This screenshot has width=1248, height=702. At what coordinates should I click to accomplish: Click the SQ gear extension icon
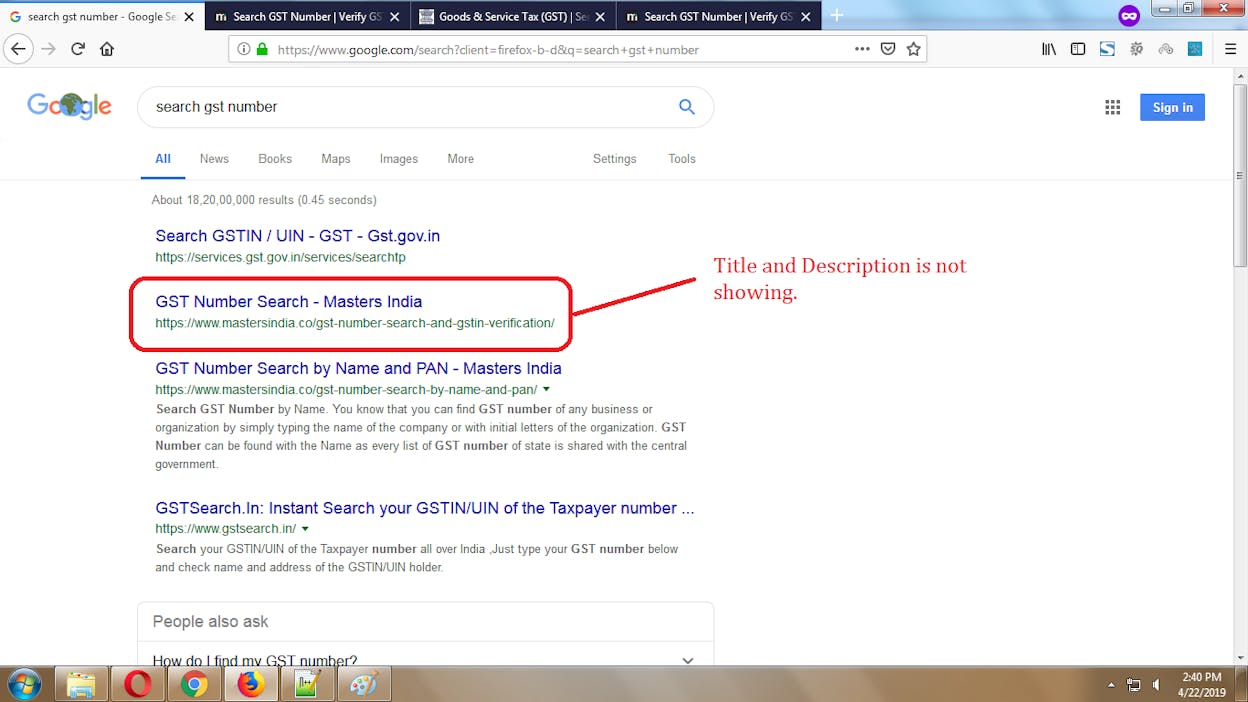coord(1136,49)
